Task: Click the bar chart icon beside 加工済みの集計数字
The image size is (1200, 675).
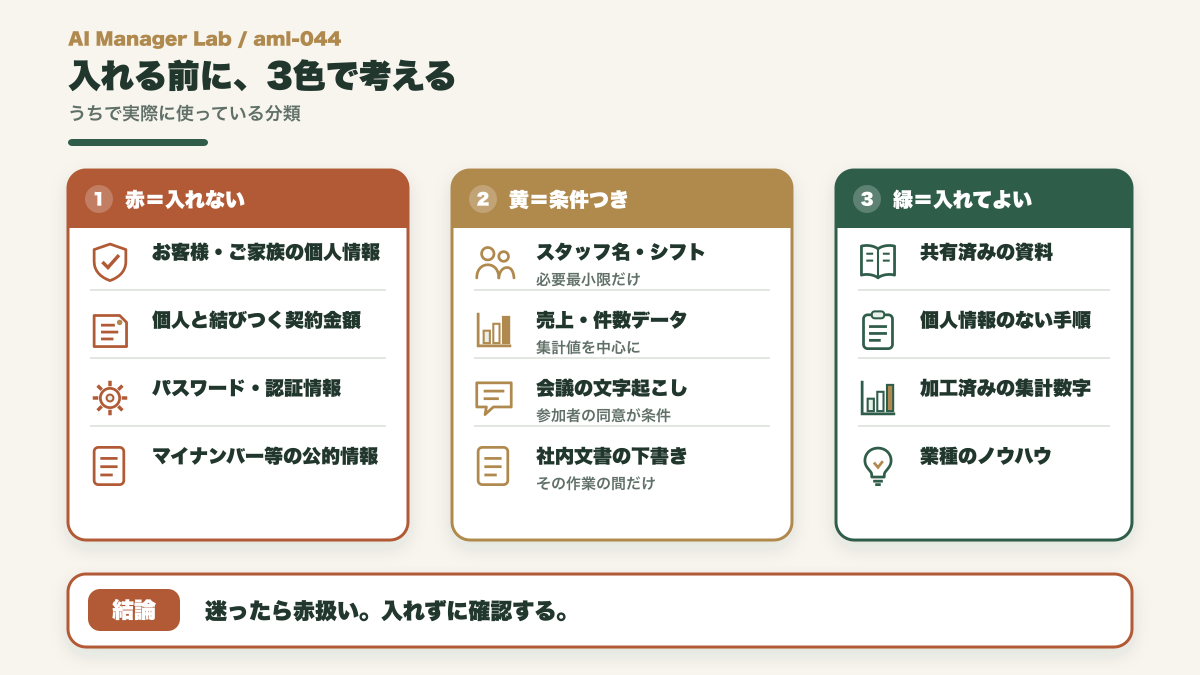Action: [878, 398]
